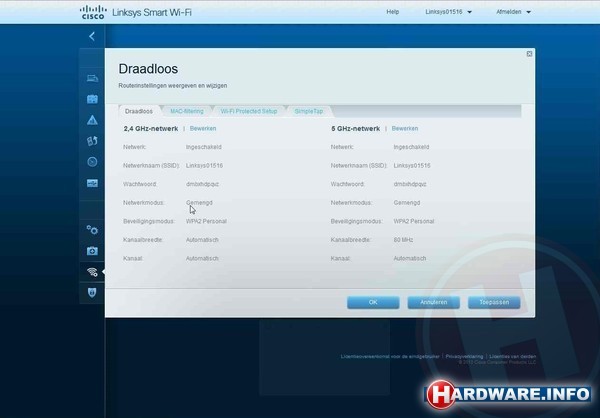The height and width of the screenshot is (418, 600).
Task: Open Media Prioritization sidebar icon
Action: click(92, 141)
